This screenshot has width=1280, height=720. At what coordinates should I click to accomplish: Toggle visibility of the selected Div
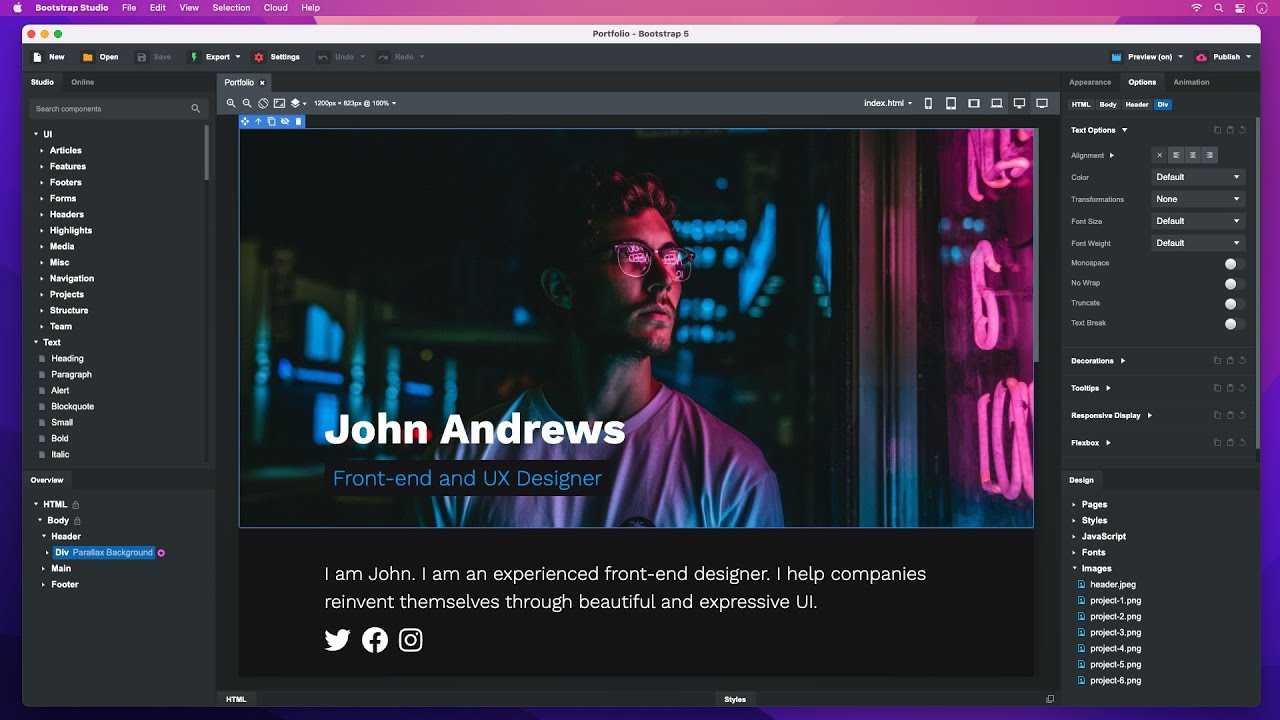285,121
